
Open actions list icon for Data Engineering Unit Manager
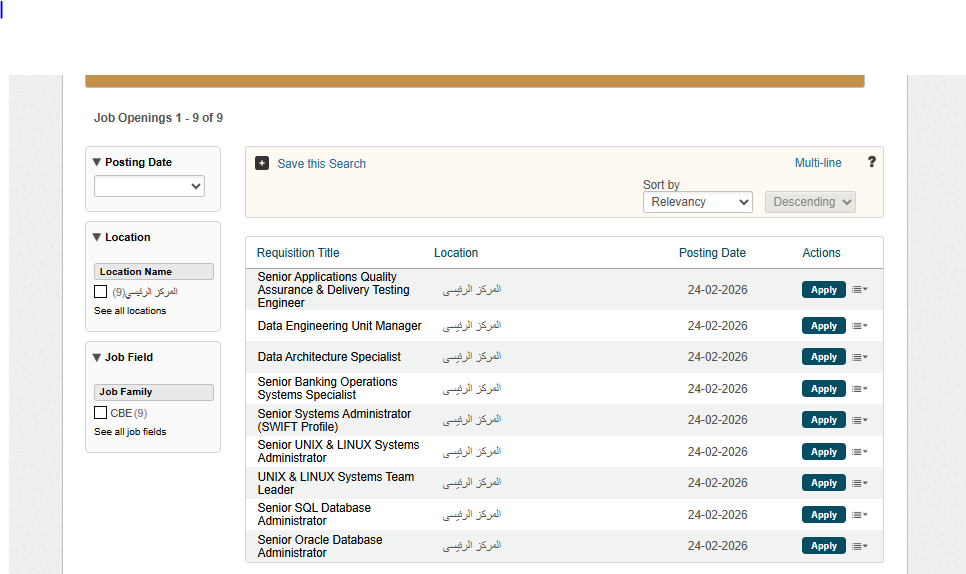(859, 326)
